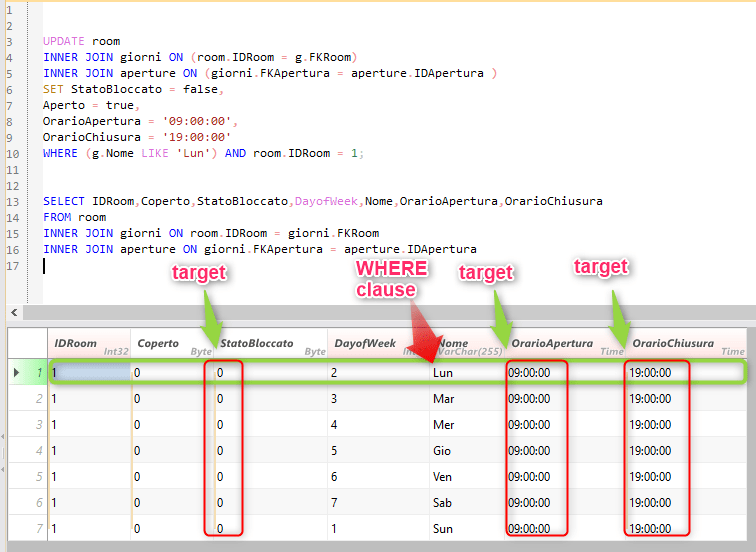The width and height of the screenshot is (756, 552).
Task: Click the editor's left scroll arrow
Action: coord(14,312)
